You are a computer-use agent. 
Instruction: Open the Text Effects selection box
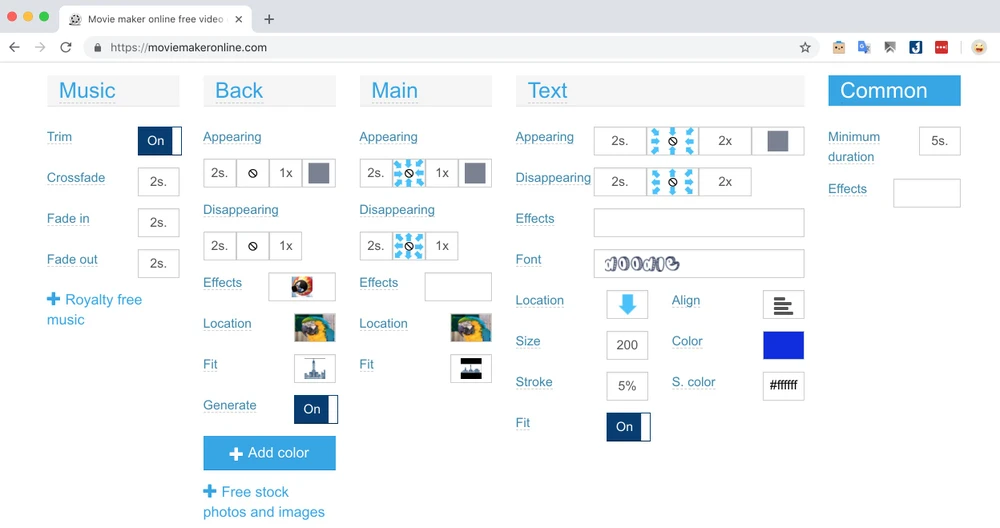coord(698,223)
